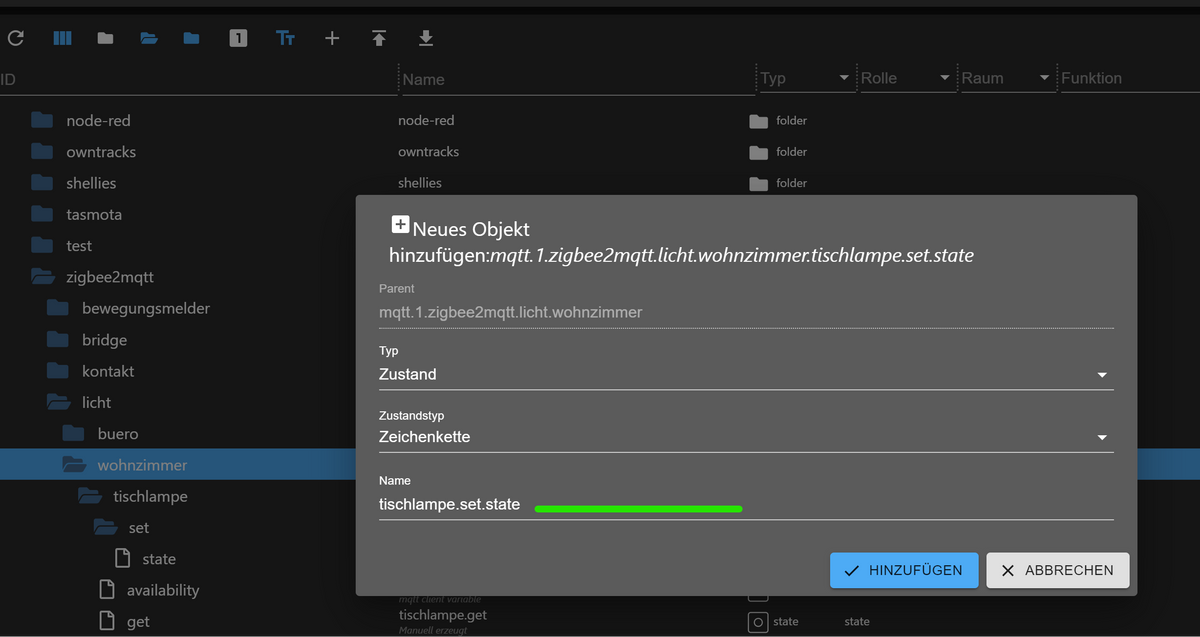Open the column visibility settings icon
Screen dimensions: 1200x637
(x=62, y=39)
